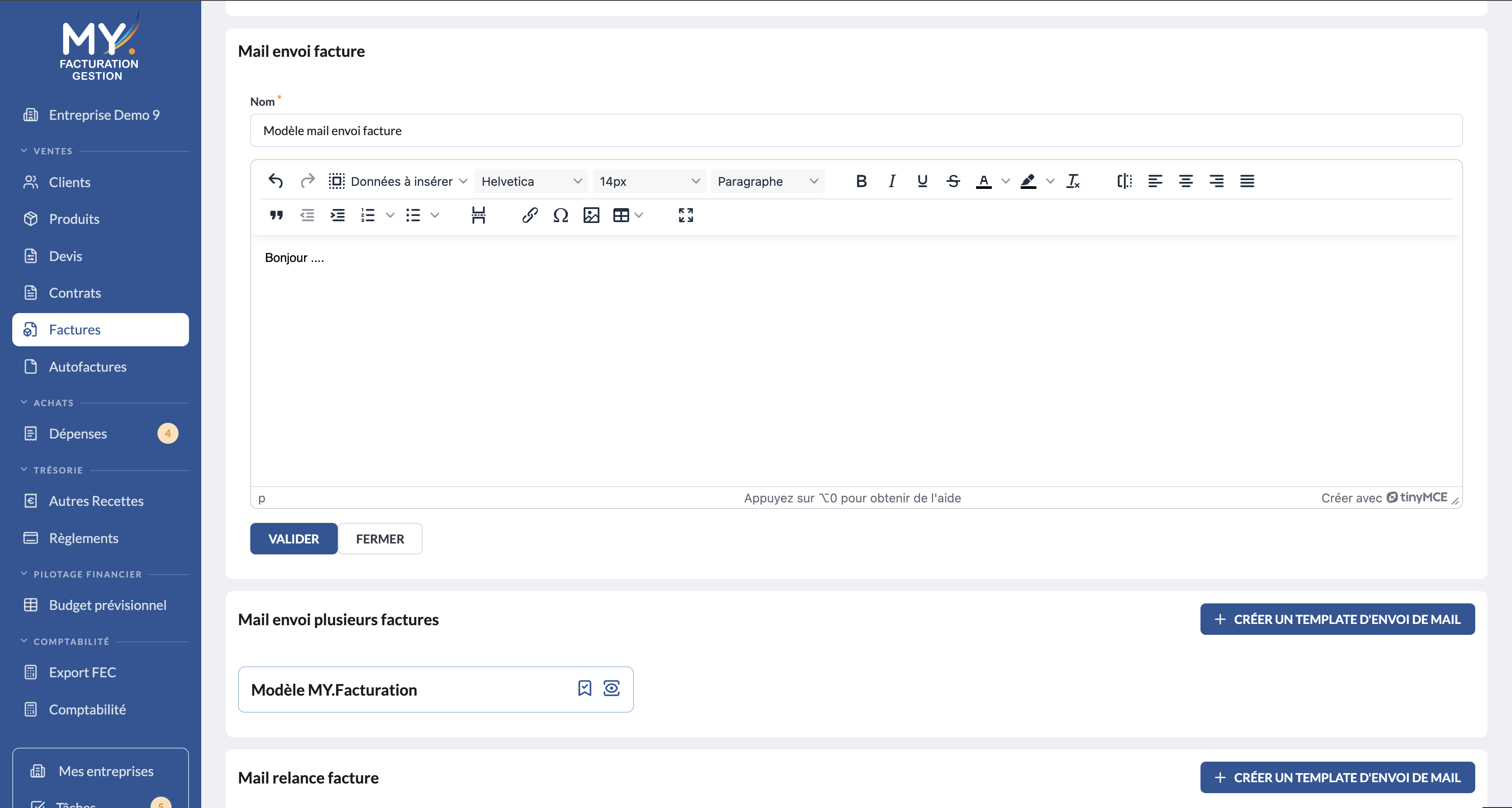Image resolution: width=1512 pixels, height=808 pixels.
Task: Click bookmark icon on Modèle MY.Facturation
Action: click(584, 688)
